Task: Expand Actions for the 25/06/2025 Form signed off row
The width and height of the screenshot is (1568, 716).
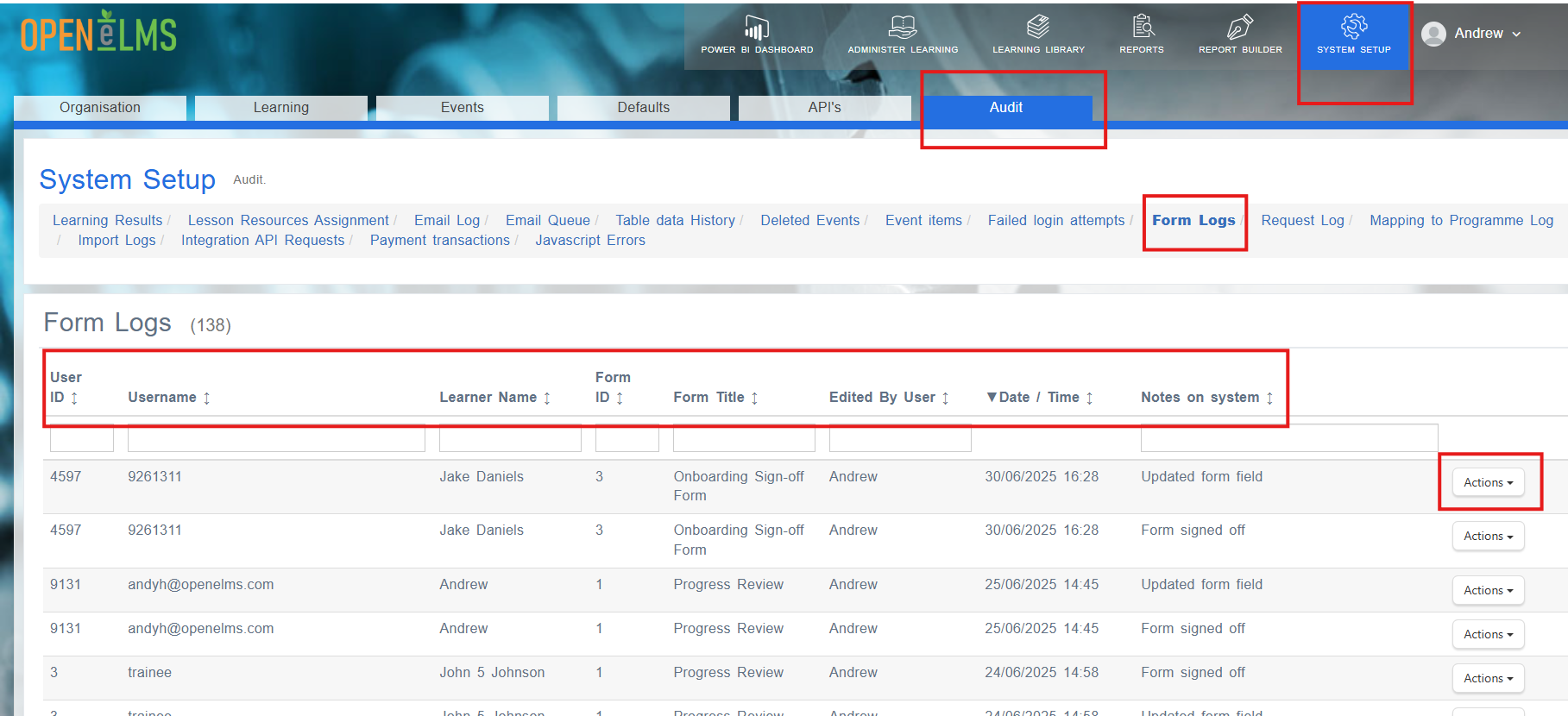Action: tap(1489, 634)
